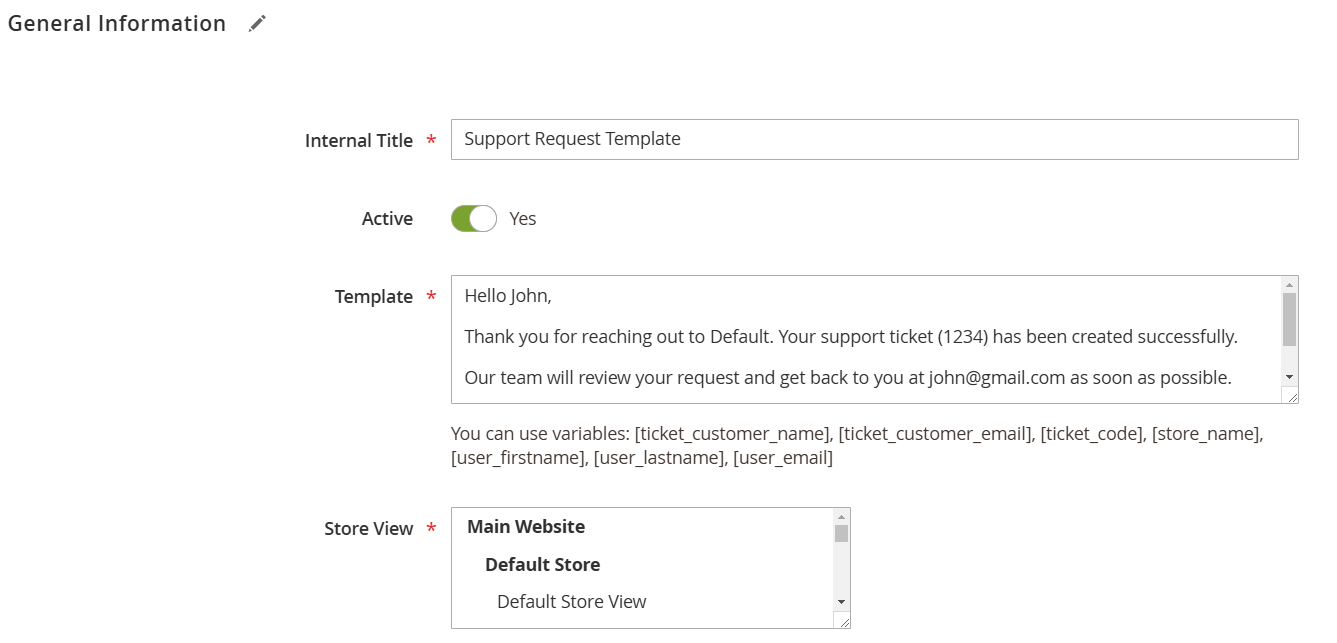This screenshot has height=643, width=1337.
Task: Click the Internal Title input field
Action: 875,140
